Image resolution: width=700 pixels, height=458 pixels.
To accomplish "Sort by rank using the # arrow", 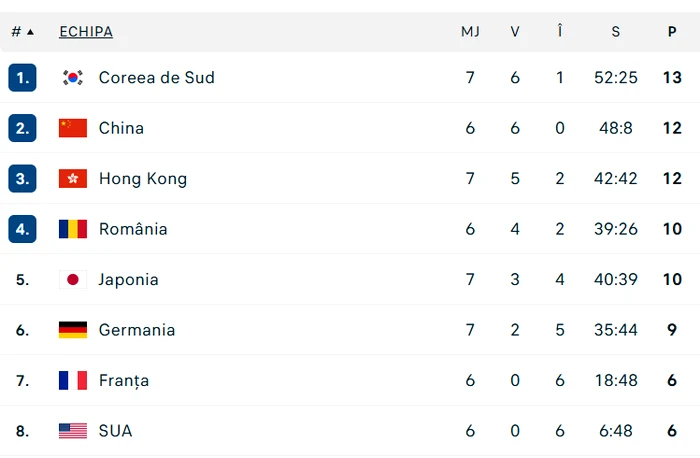I will coord(23,32).
